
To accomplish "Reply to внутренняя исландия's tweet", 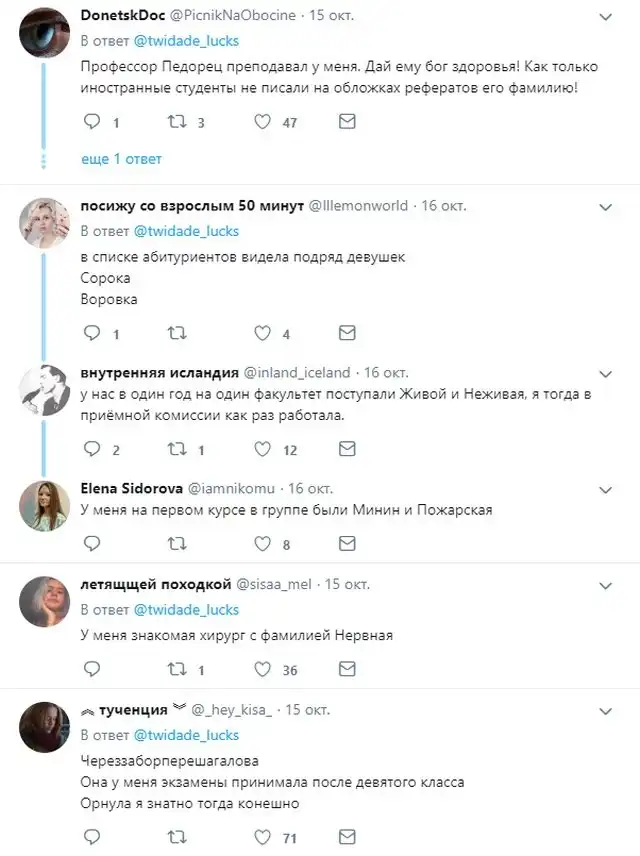I will [x=91, y=450].
